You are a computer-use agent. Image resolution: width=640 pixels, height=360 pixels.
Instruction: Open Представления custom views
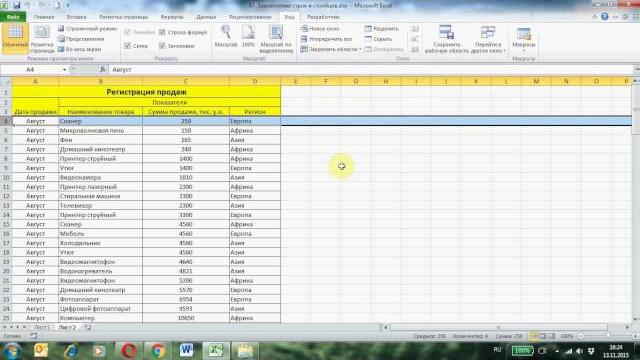[81, 39]
